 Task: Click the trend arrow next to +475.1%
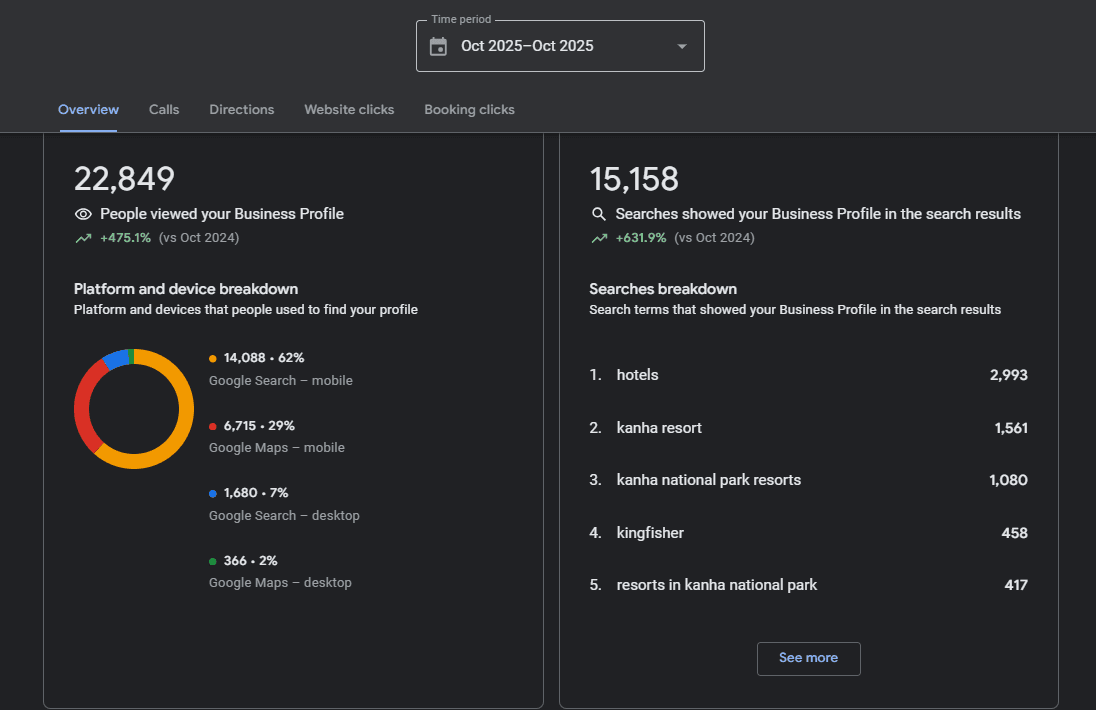pyautogui.click(x=83, y=238)
